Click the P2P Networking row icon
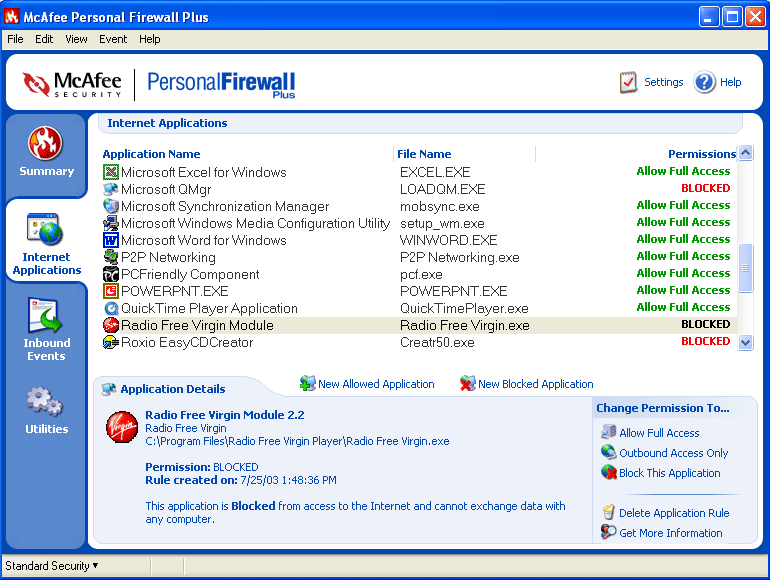 (111, 257)
